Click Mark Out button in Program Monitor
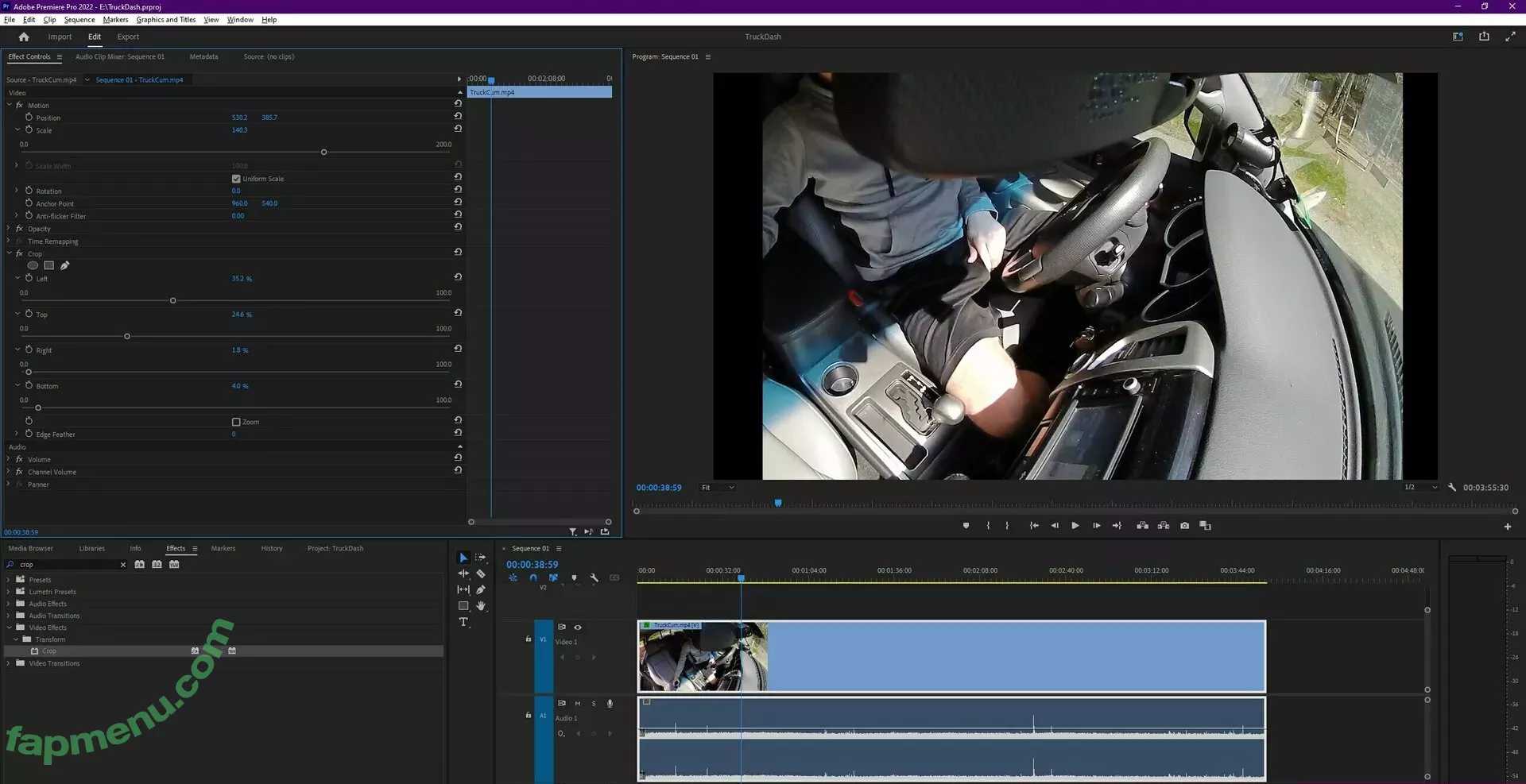 coord(1007,526)
